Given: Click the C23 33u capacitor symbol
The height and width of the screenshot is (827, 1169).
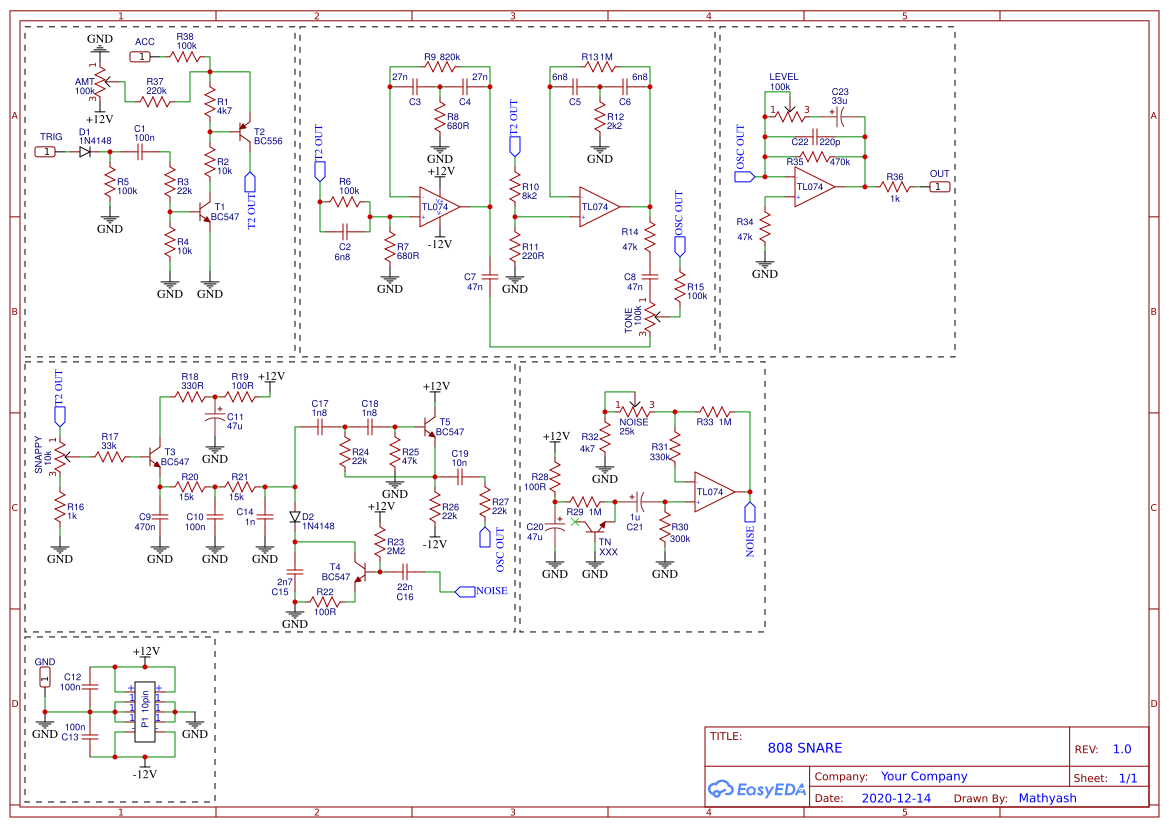Looking at the screenshot, I should point(838,115).
